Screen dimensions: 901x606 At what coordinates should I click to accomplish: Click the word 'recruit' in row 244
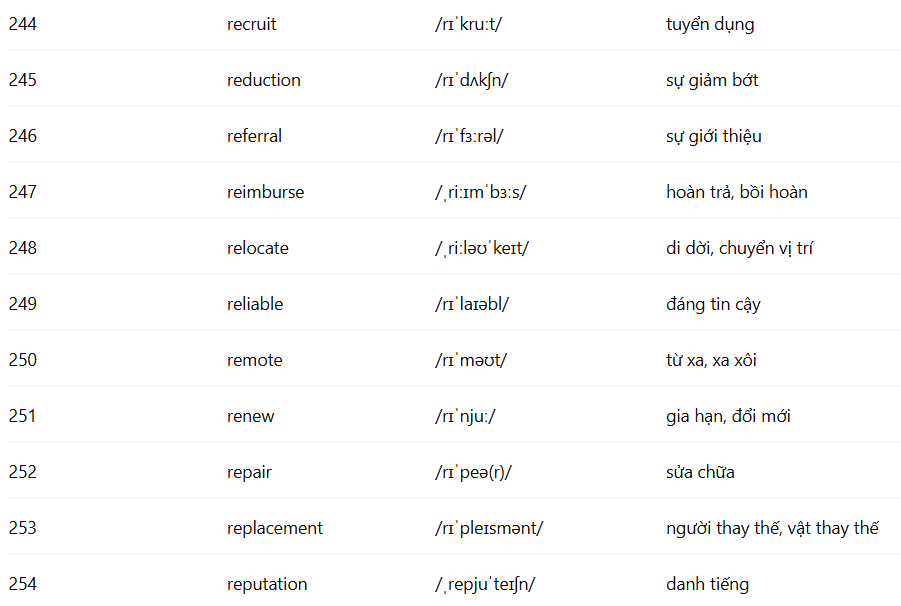click(252, 24)
